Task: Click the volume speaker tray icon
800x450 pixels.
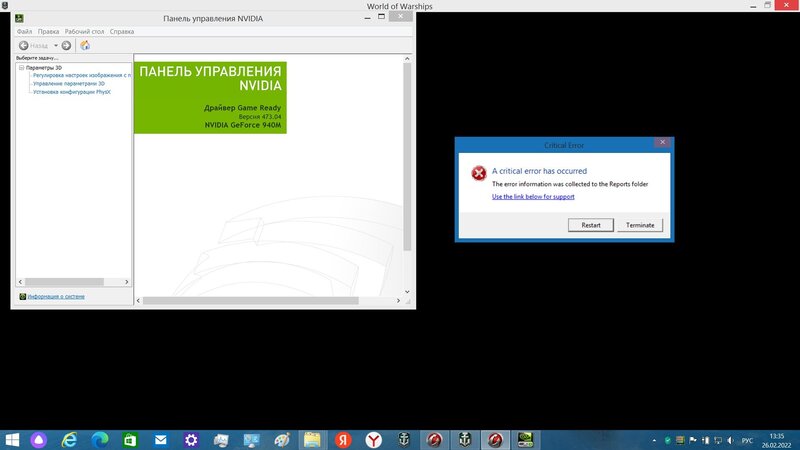Action: pyautogui.click(x=731, y=440)
